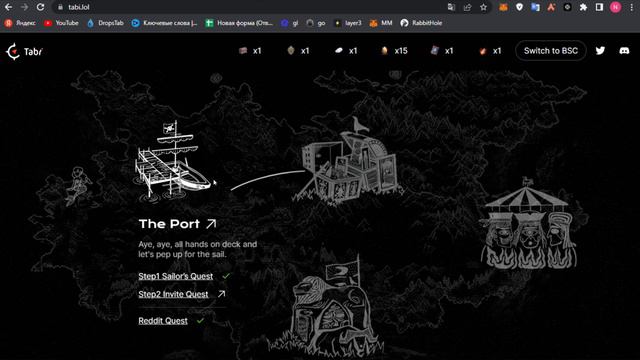Click the arrow icon beside Step2 Invite Quest
Image resolution: width=640 pixels, height=360 pixels.
tap(221, 294)
